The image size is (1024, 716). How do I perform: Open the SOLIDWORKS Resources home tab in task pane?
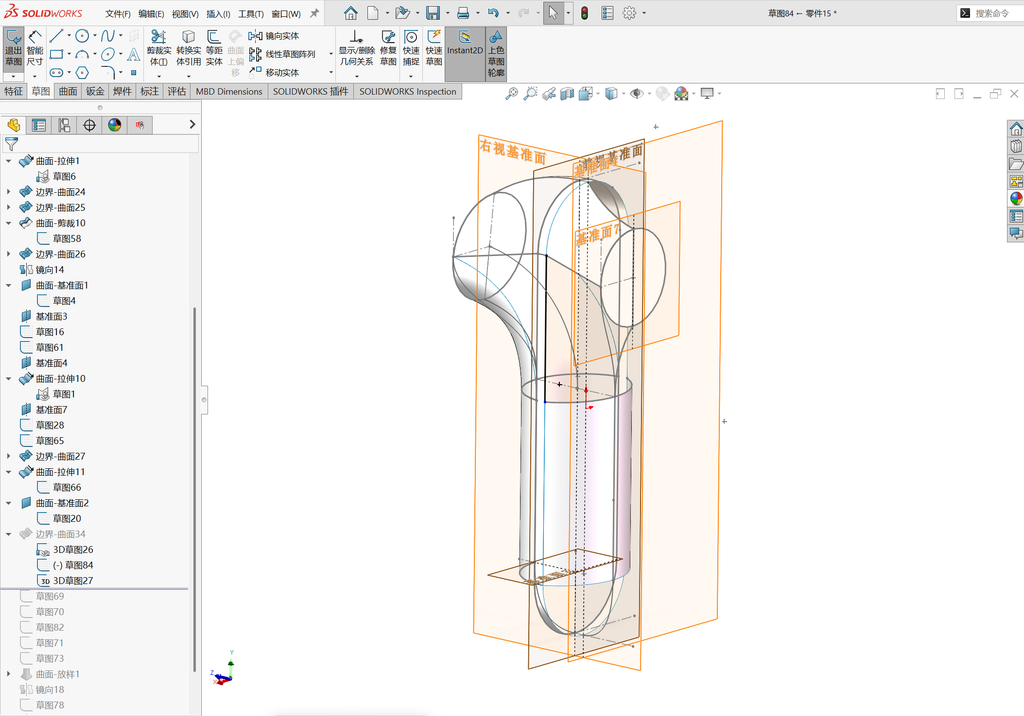1016,128
